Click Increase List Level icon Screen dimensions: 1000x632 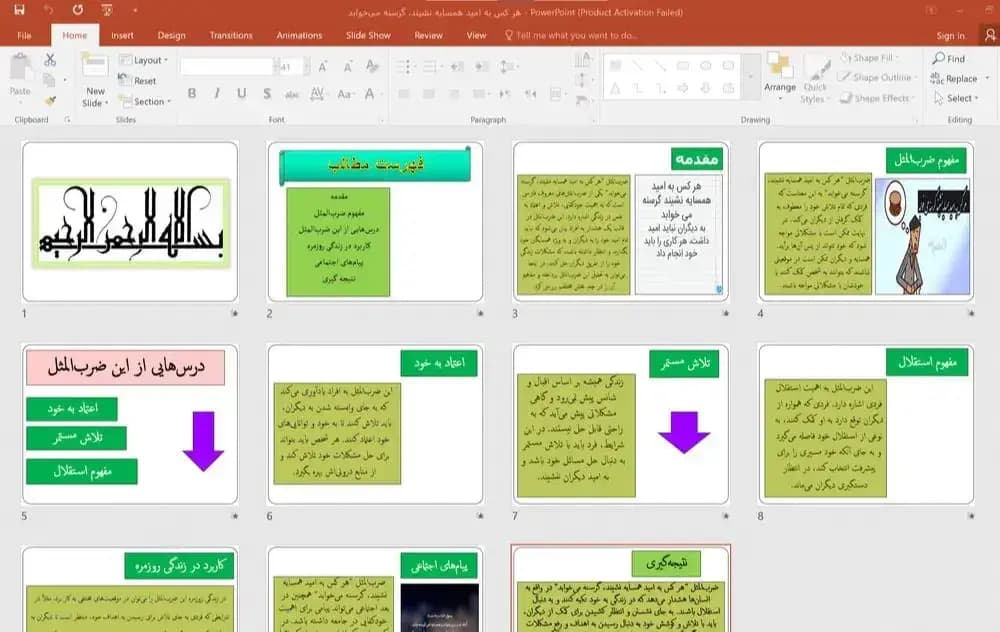point(482,66)
